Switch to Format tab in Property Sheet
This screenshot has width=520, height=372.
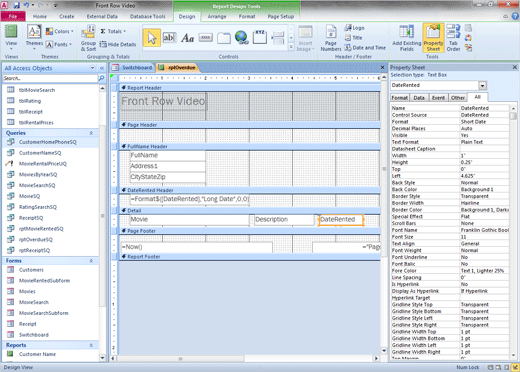pos(399,98)
